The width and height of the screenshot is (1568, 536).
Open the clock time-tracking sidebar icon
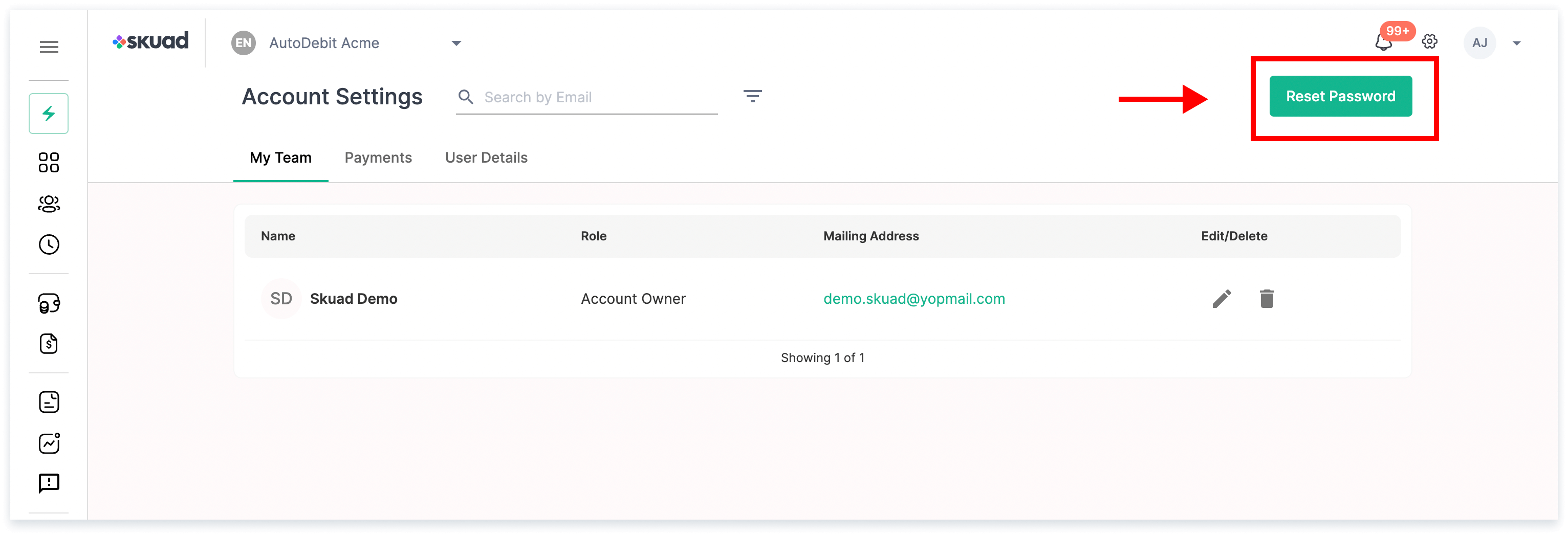(49, 244)
